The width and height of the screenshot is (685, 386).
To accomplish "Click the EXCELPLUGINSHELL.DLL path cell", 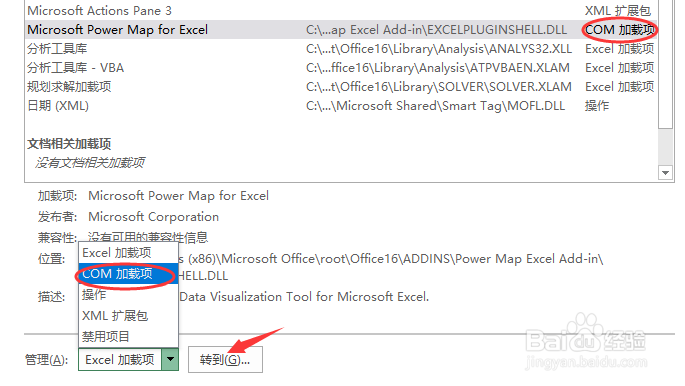I will 436,30.
